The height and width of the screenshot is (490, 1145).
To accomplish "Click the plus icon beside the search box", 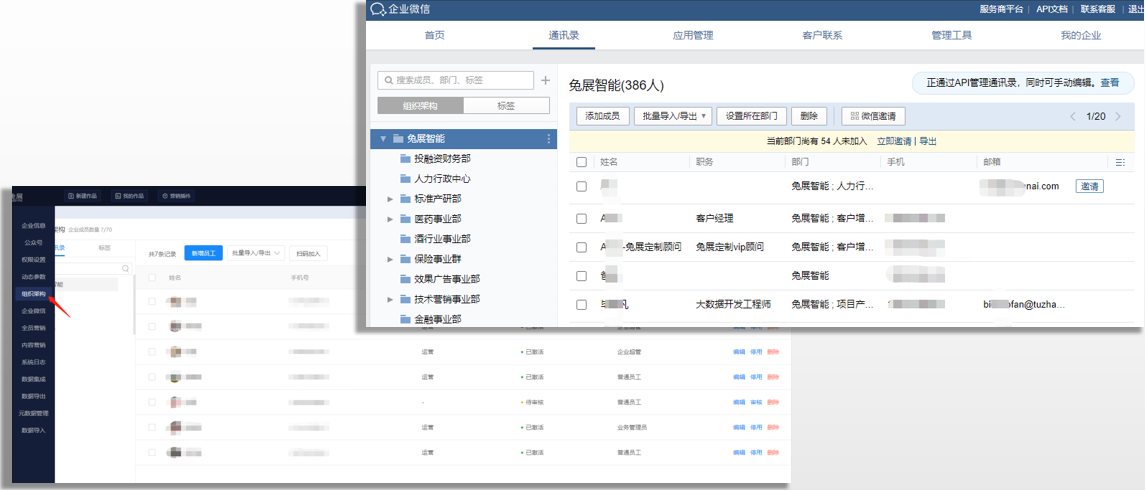I will (x=545, y=80).
